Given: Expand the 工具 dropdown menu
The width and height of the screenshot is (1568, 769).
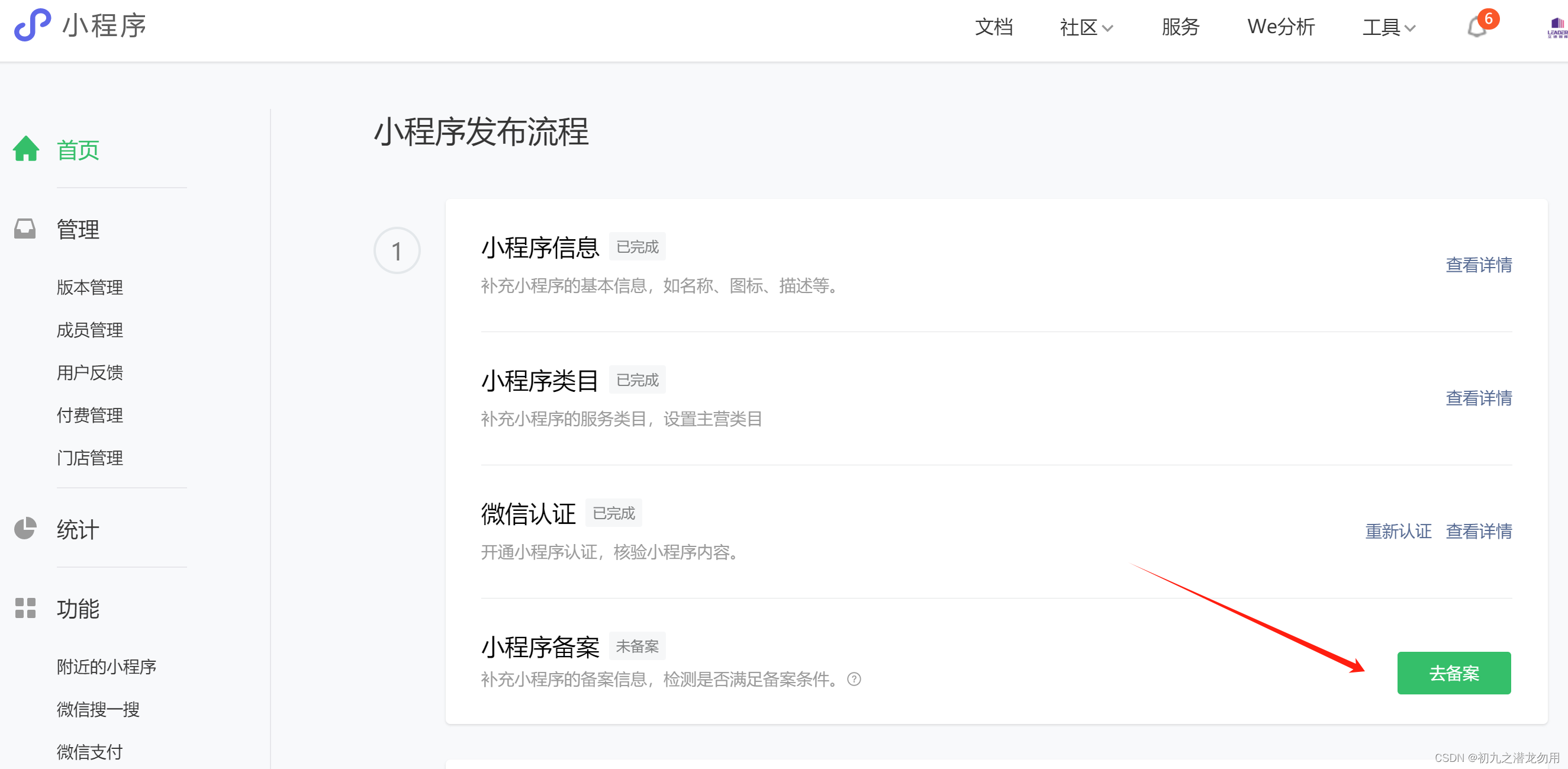Looking at the screenshot, I should tap(1389, 27).
